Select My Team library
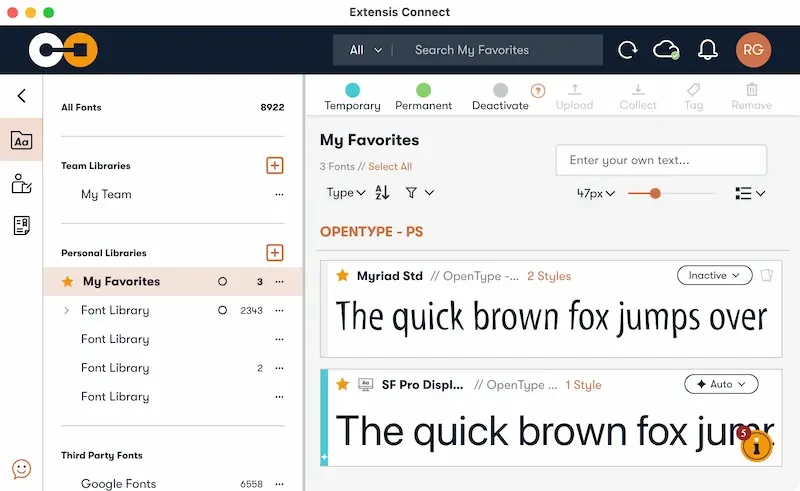This screenshot has height=491, width=800. [x=106, y=194]
